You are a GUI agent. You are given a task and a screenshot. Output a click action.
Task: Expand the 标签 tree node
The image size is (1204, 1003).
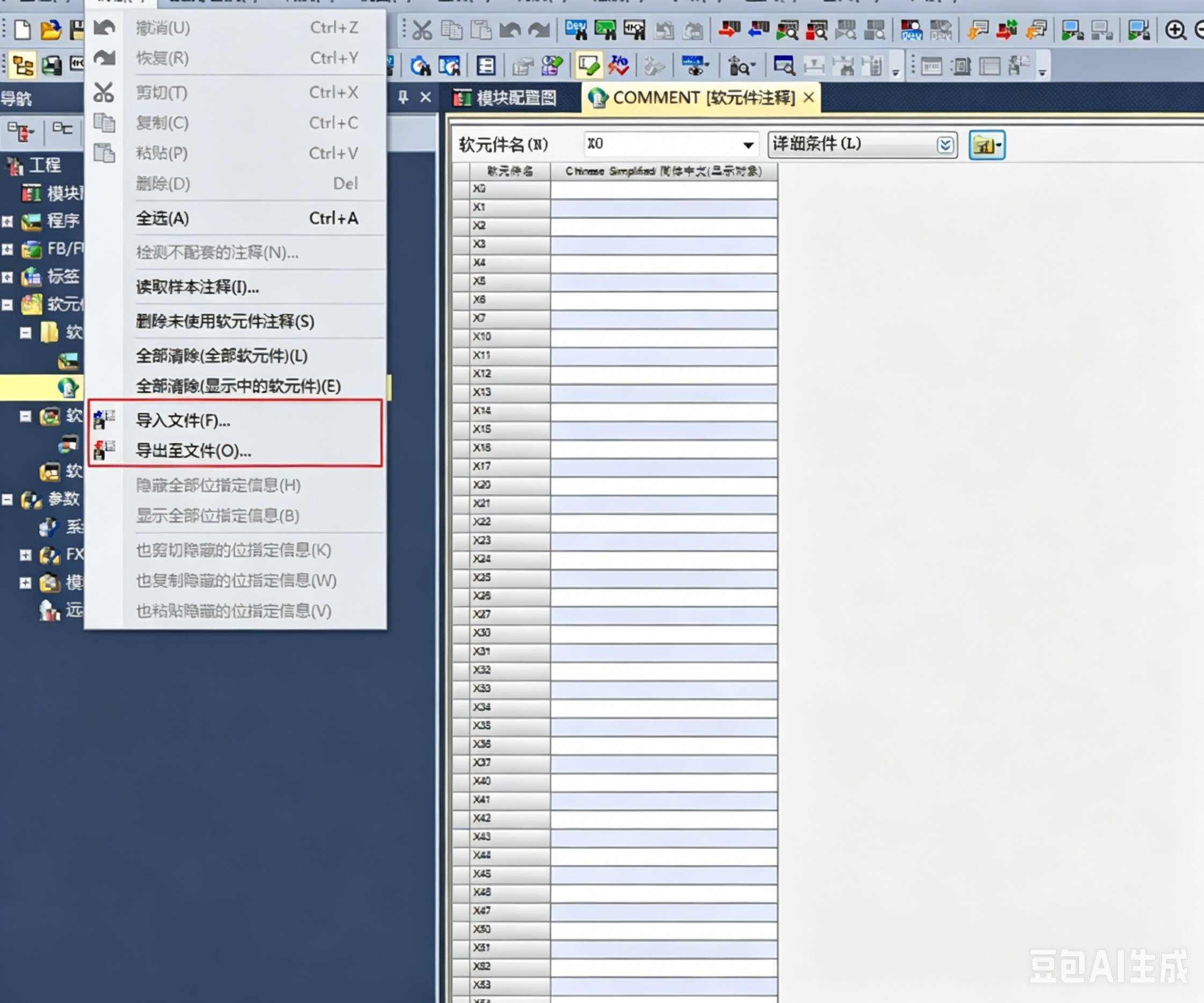click(7, 277)
